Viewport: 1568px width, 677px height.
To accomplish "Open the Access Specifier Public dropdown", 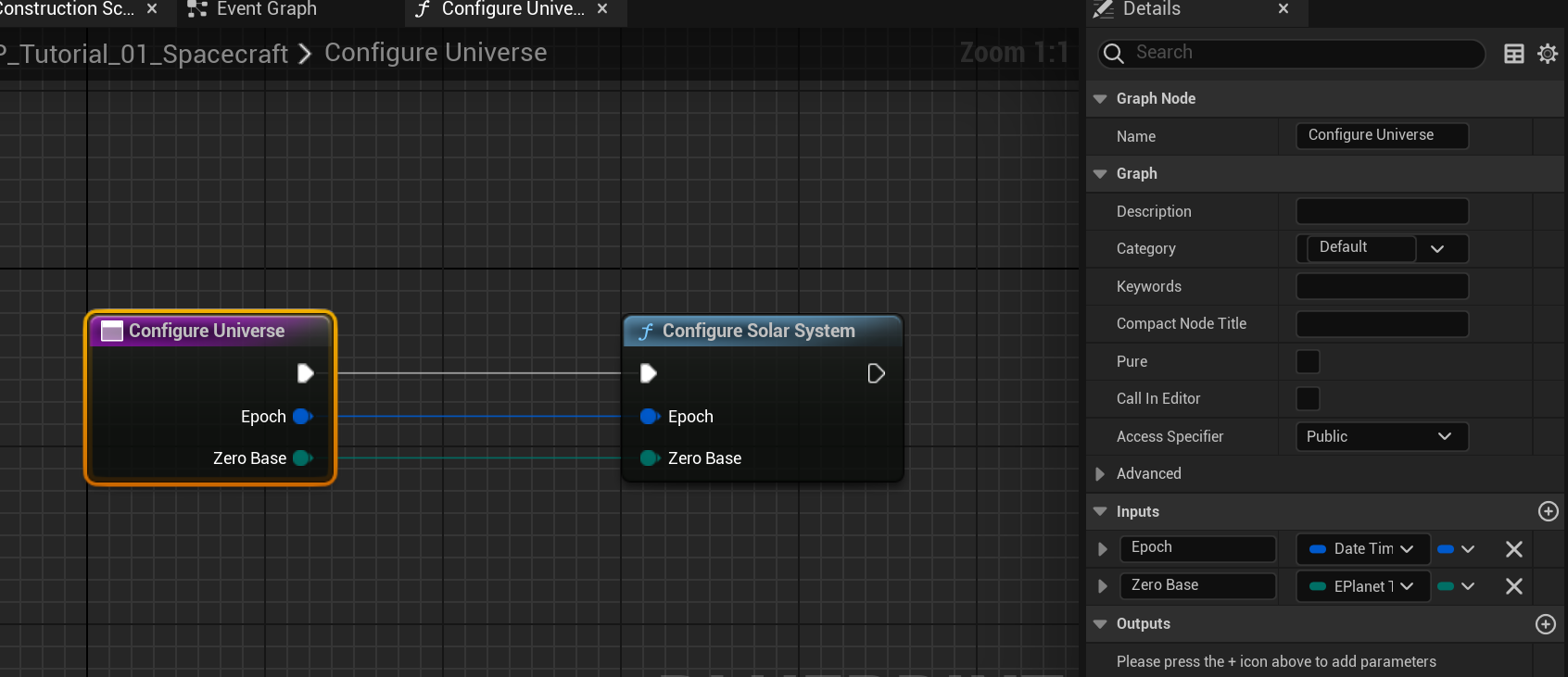I will pos(1381,436).
